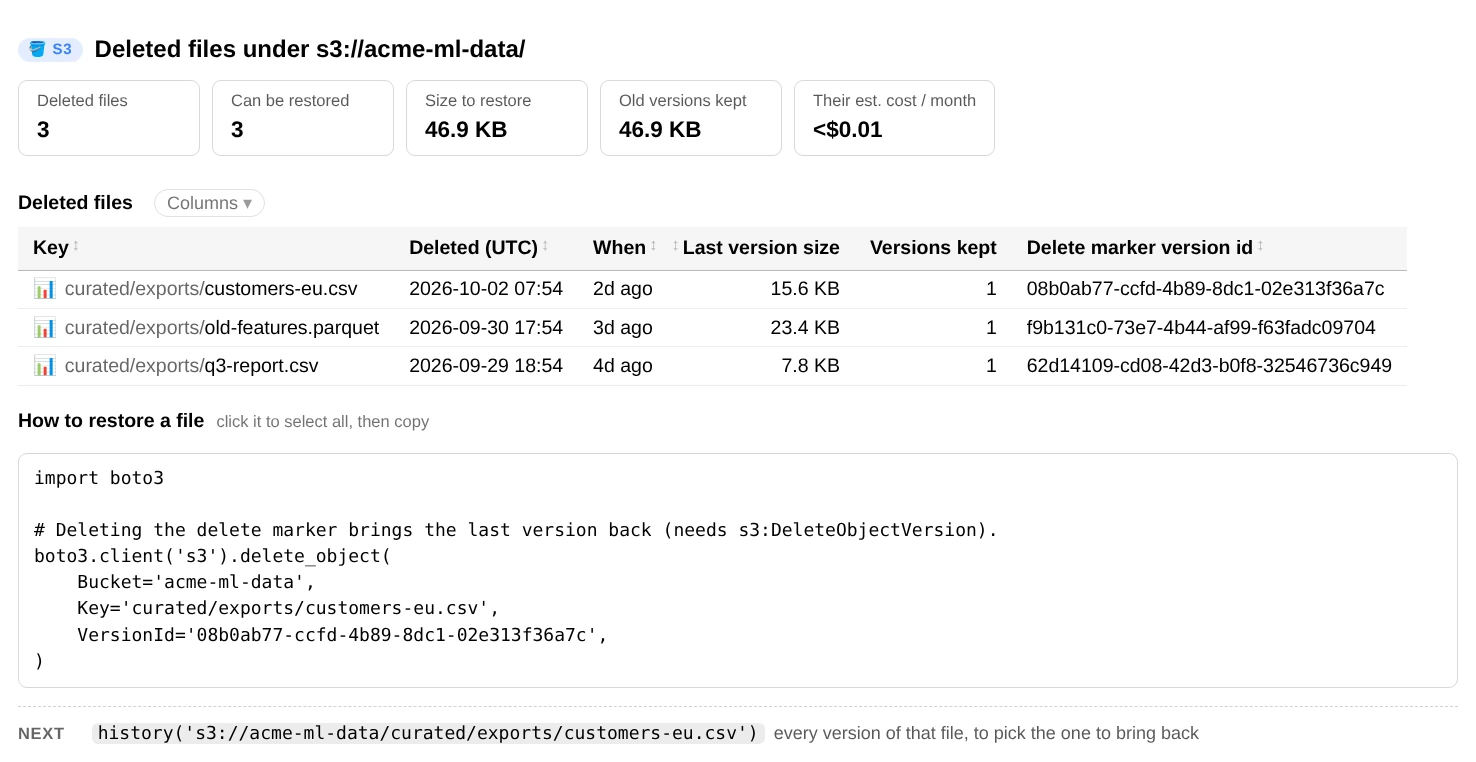Select the restore code snippet block

pyautogui.click(x=738, y=570)
